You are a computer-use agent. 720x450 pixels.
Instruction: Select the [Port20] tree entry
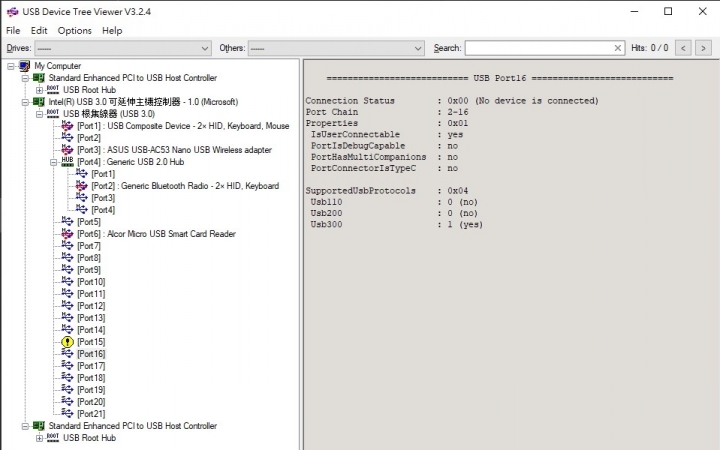(91, 402)
